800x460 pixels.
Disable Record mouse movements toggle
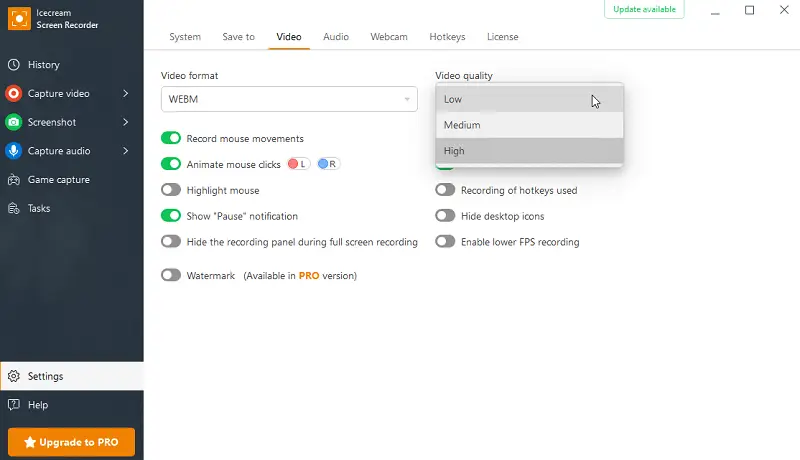171,138
